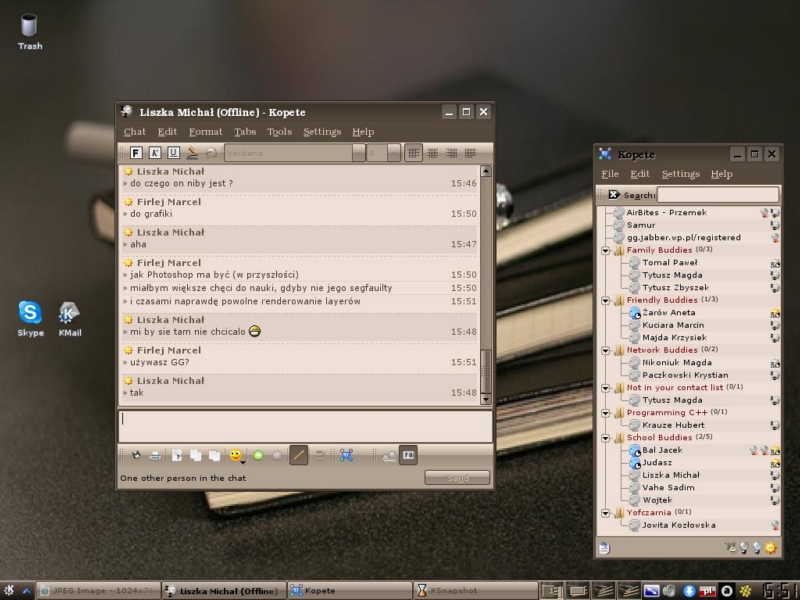This screenshot has height=600, width=800.
Task: Click the cut icon in chat toolbar
Action: pos(177,455)
